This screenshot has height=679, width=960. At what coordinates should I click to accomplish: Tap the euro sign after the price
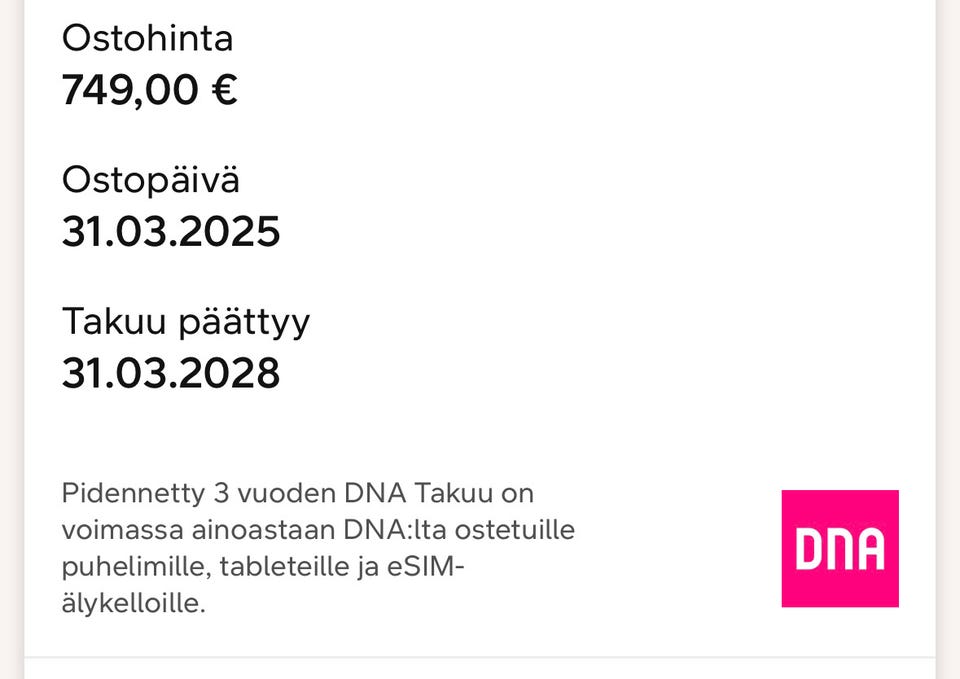[x=223, y=90]
